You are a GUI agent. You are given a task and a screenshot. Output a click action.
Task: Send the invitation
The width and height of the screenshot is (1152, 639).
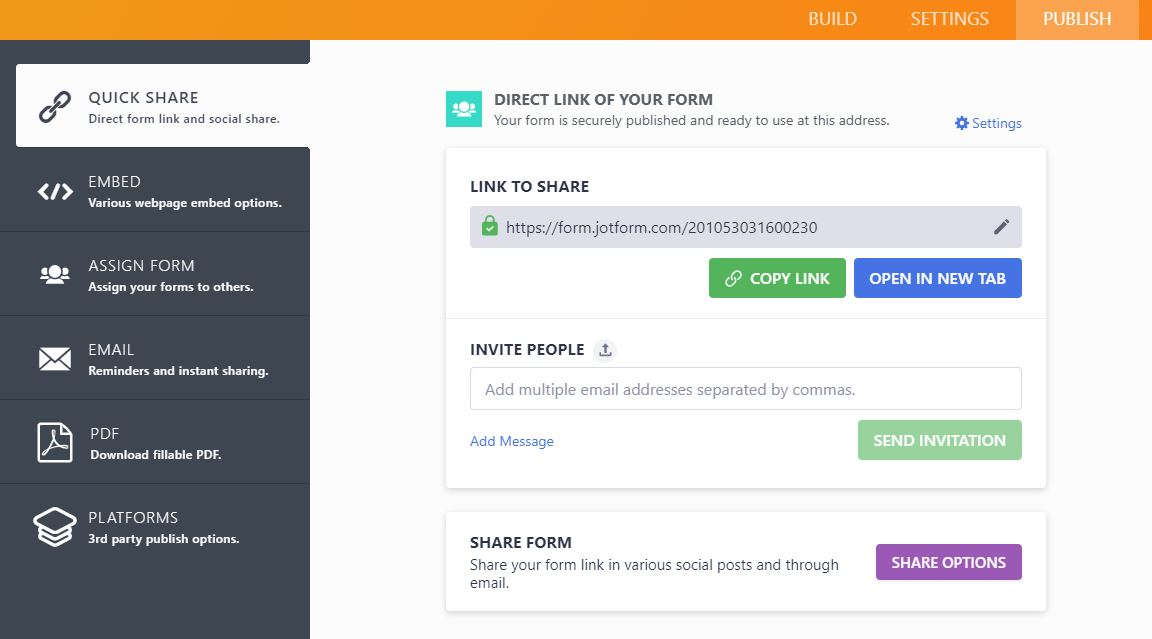(940, 440)
